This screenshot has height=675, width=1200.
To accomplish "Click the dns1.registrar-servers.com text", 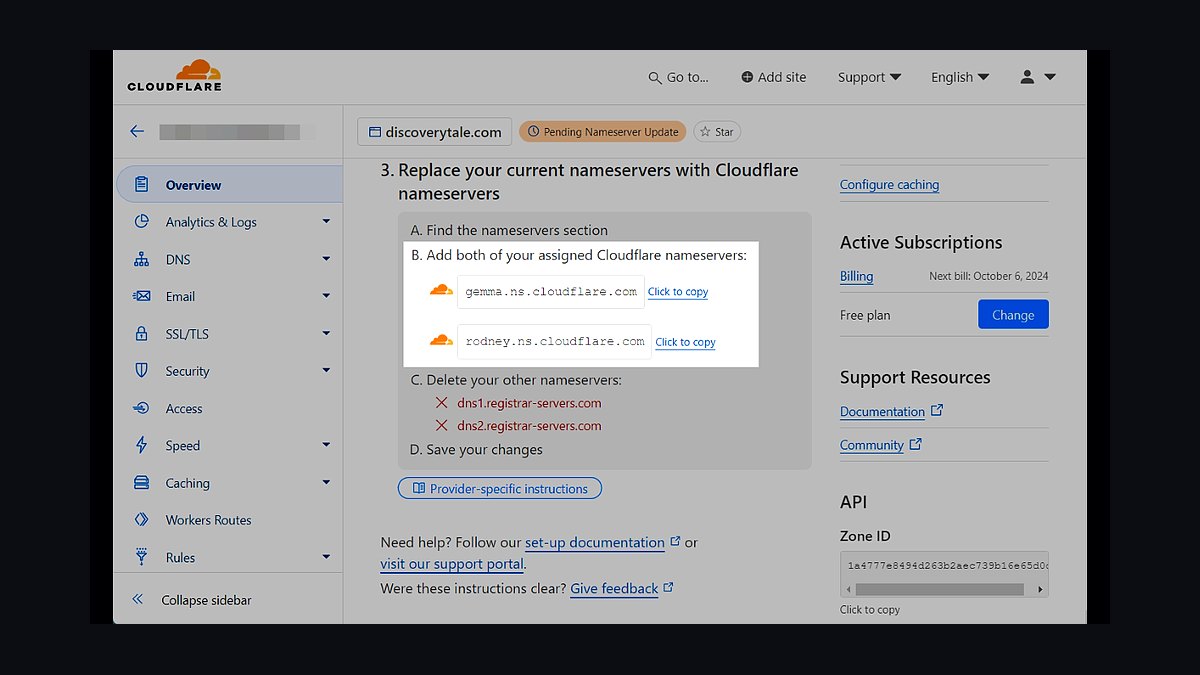I will pos(529,403).
